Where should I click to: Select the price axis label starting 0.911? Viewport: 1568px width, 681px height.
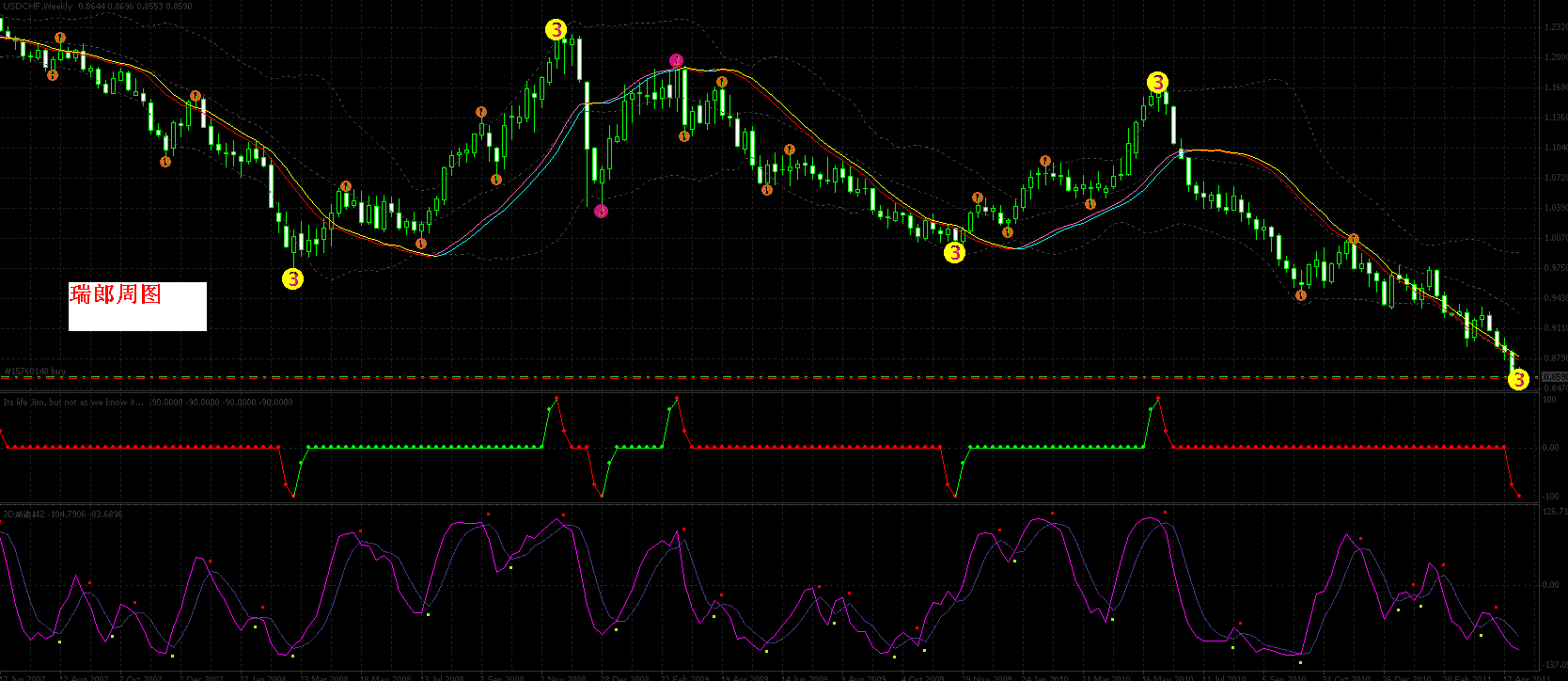[1555, 328]
